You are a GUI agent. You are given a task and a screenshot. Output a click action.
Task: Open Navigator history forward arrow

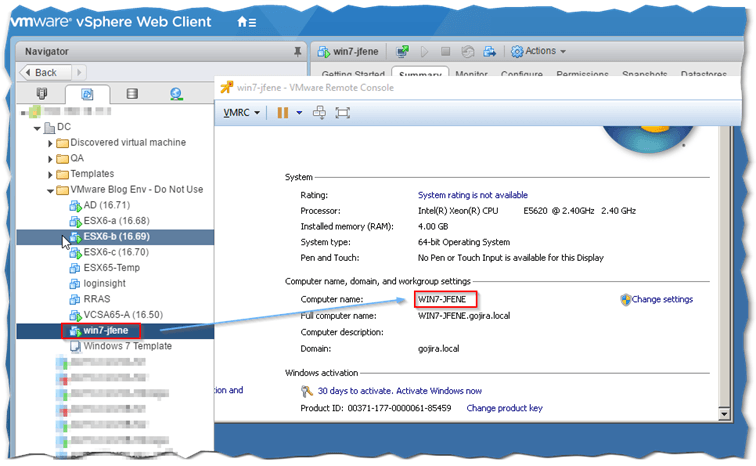coord(79,72)
